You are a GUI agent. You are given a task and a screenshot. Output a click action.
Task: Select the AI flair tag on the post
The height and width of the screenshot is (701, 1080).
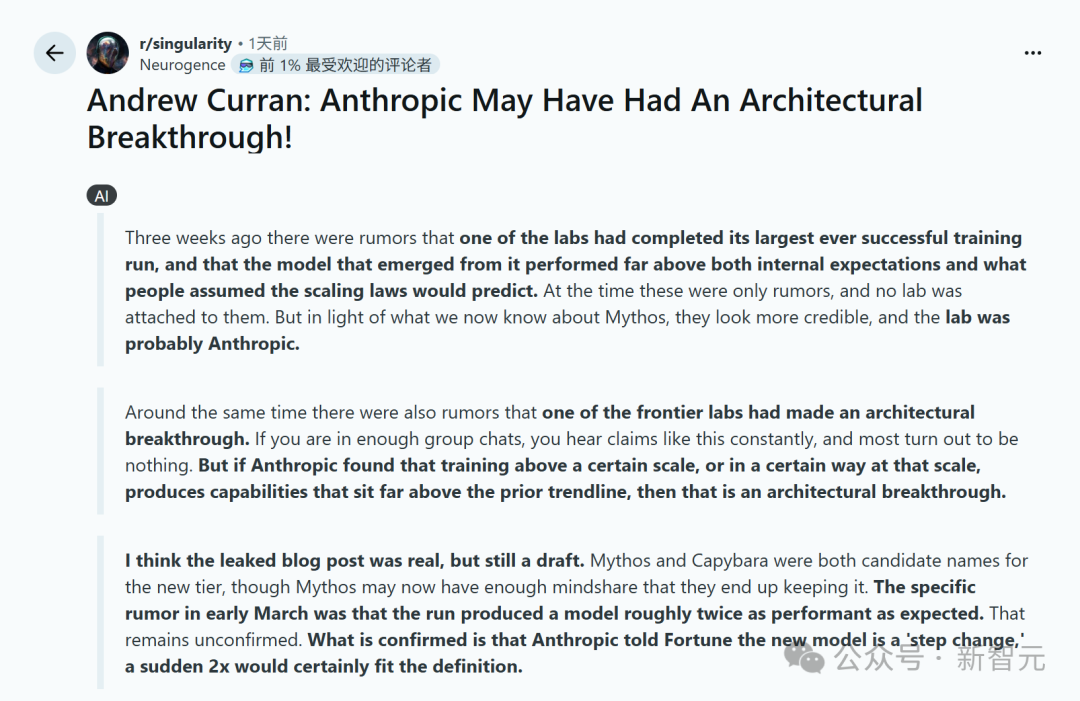tap(101, 195)
